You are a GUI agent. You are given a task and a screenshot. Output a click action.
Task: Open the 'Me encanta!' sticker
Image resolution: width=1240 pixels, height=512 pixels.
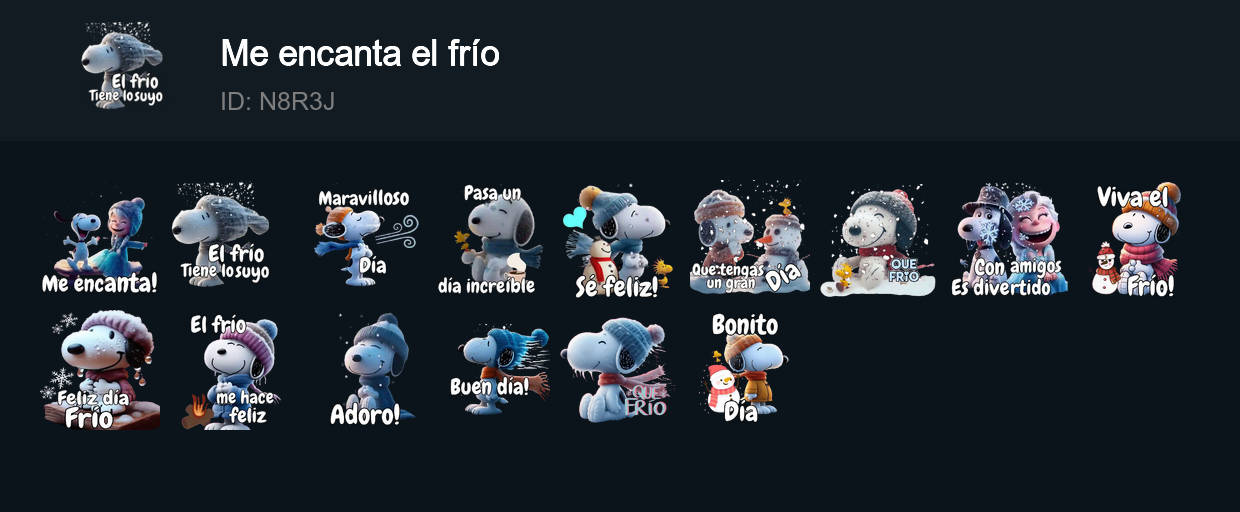coord(100,240)
